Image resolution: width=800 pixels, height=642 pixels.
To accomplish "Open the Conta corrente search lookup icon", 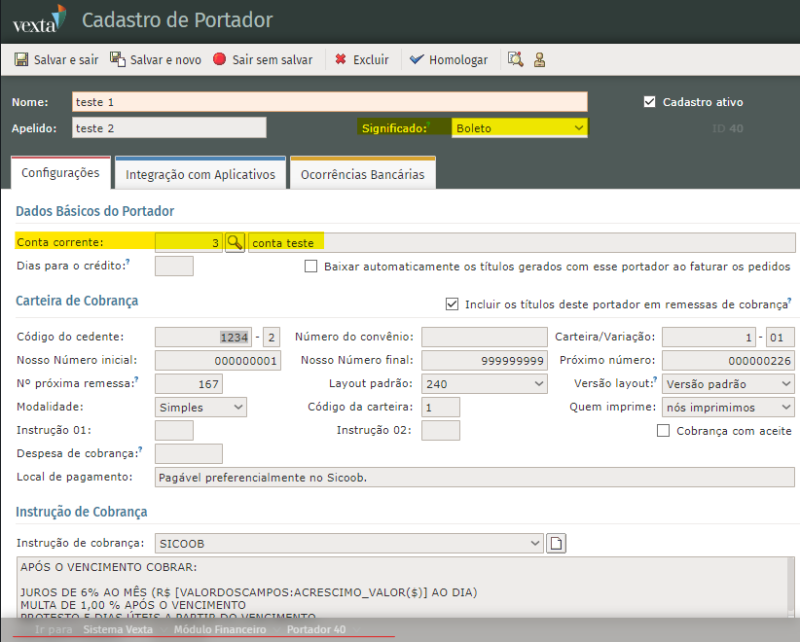I will [x=234, y=242].
